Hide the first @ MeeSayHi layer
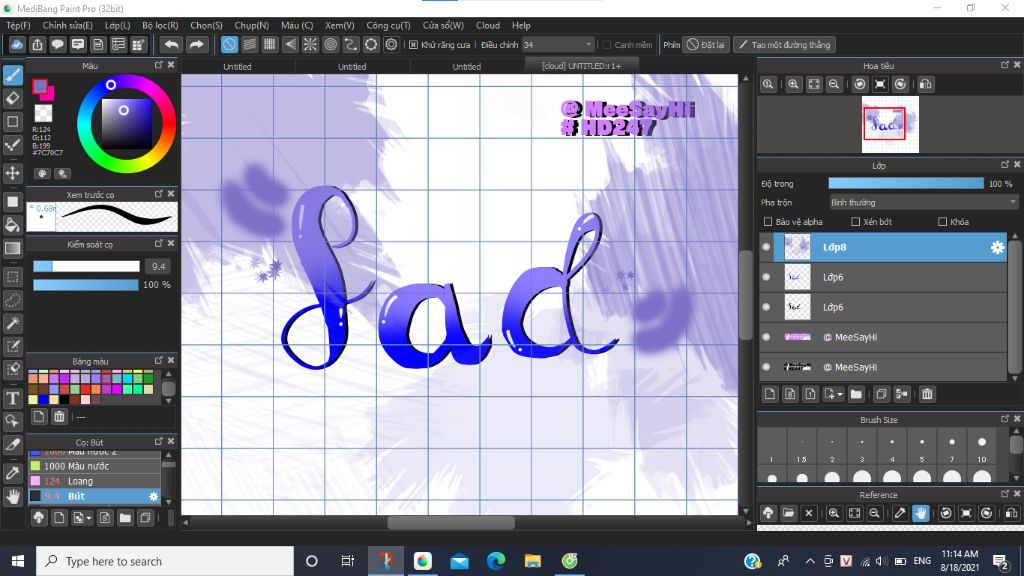 click(767, 338)
